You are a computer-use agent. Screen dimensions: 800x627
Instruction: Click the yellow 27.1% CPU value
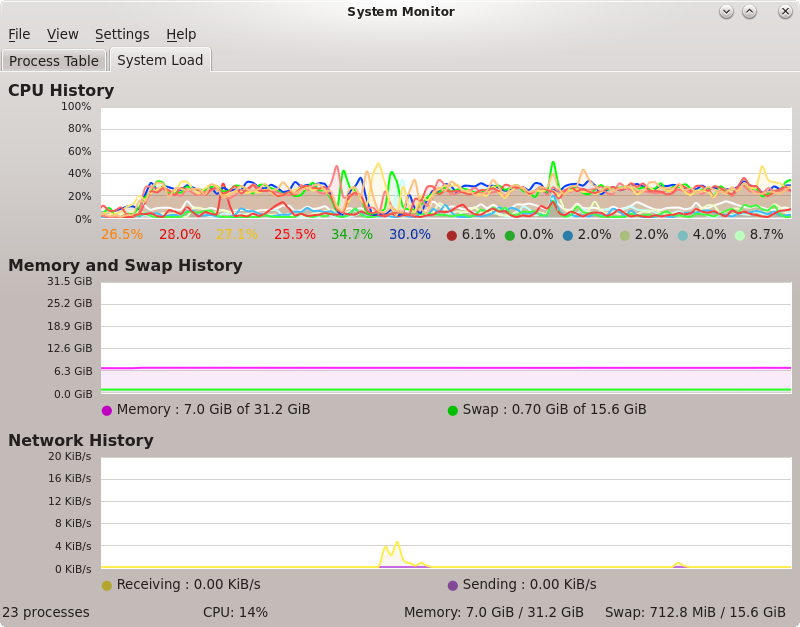click(237, 234)
